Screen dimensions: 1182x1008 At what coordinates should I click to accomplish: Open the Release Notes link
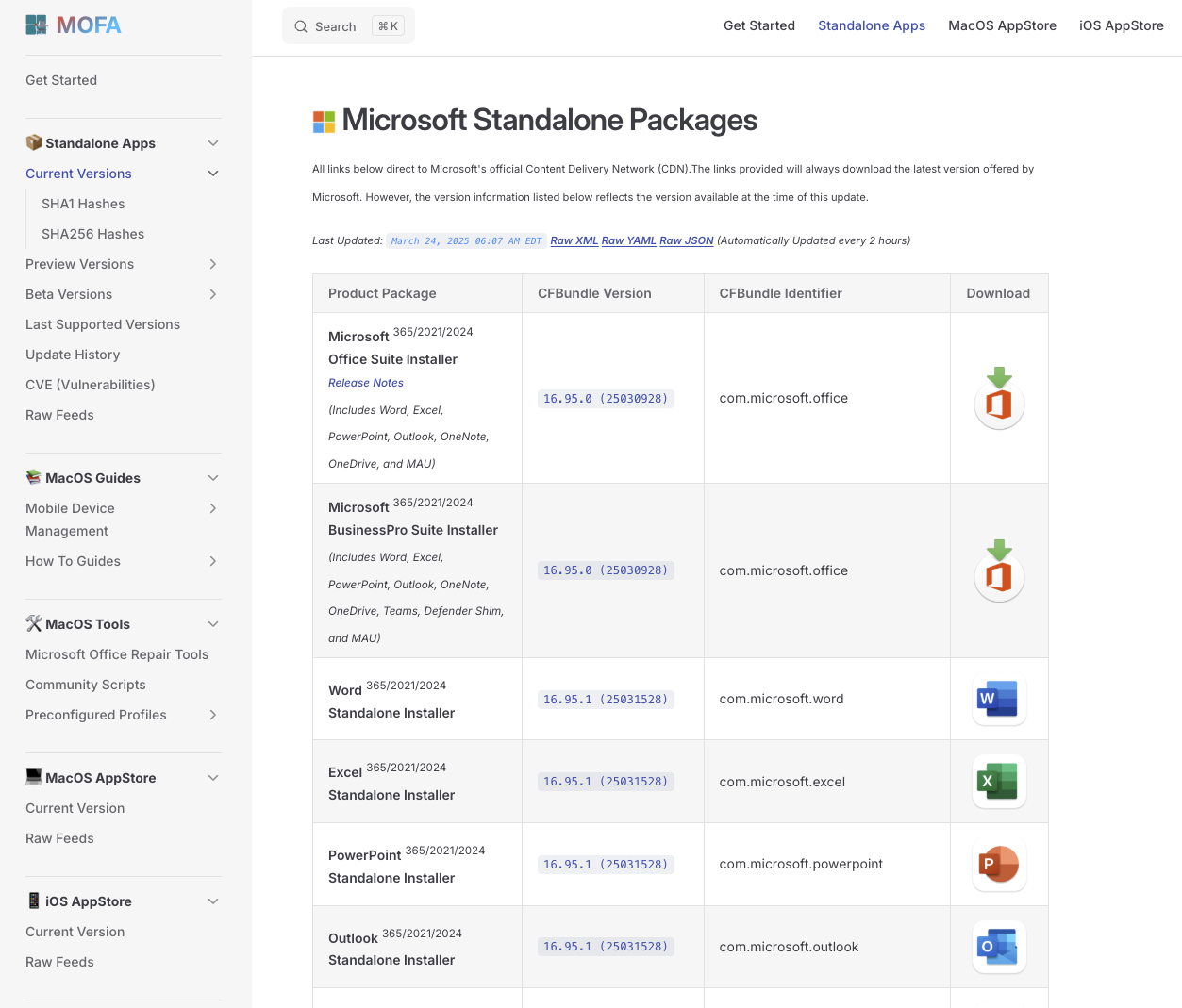coord(366,383)
